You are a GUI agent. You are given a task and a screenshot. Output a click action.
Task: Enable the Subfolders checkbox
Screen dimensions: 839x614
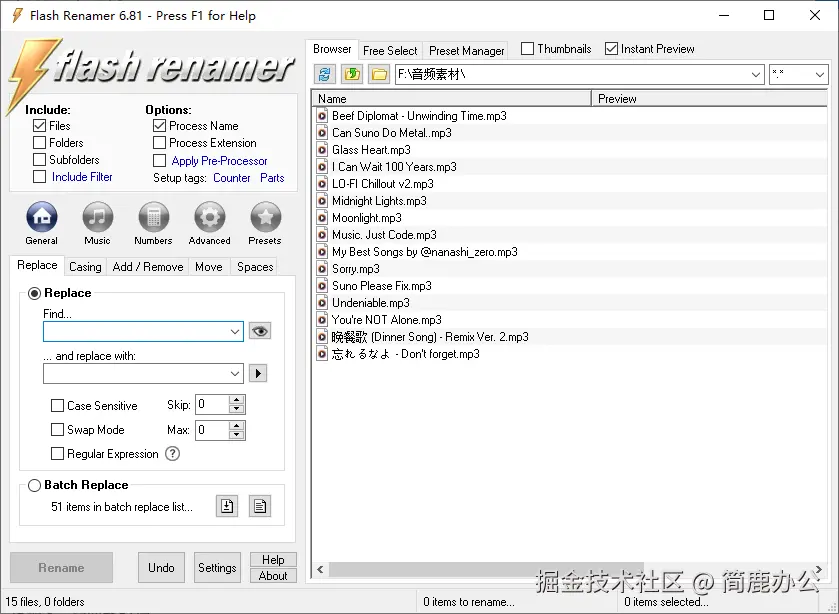coord(39,160)
